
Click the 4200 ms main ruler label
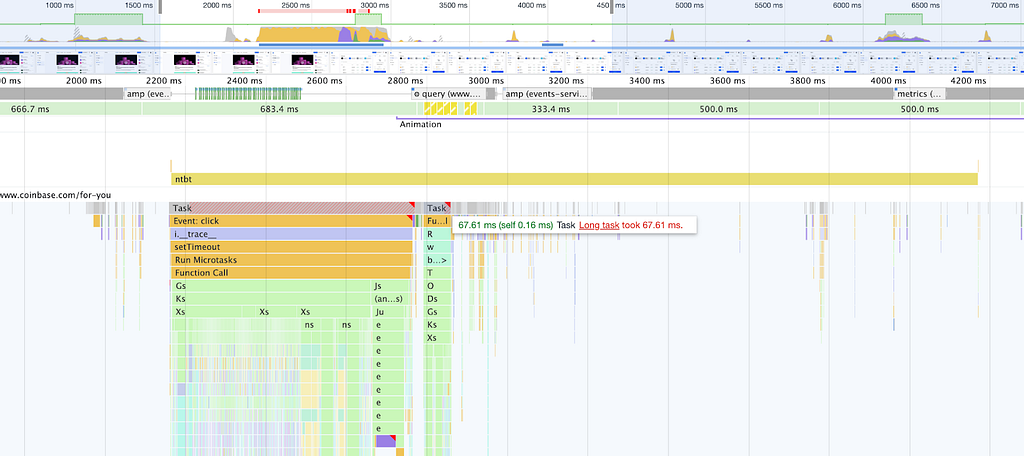coord(968,81)
